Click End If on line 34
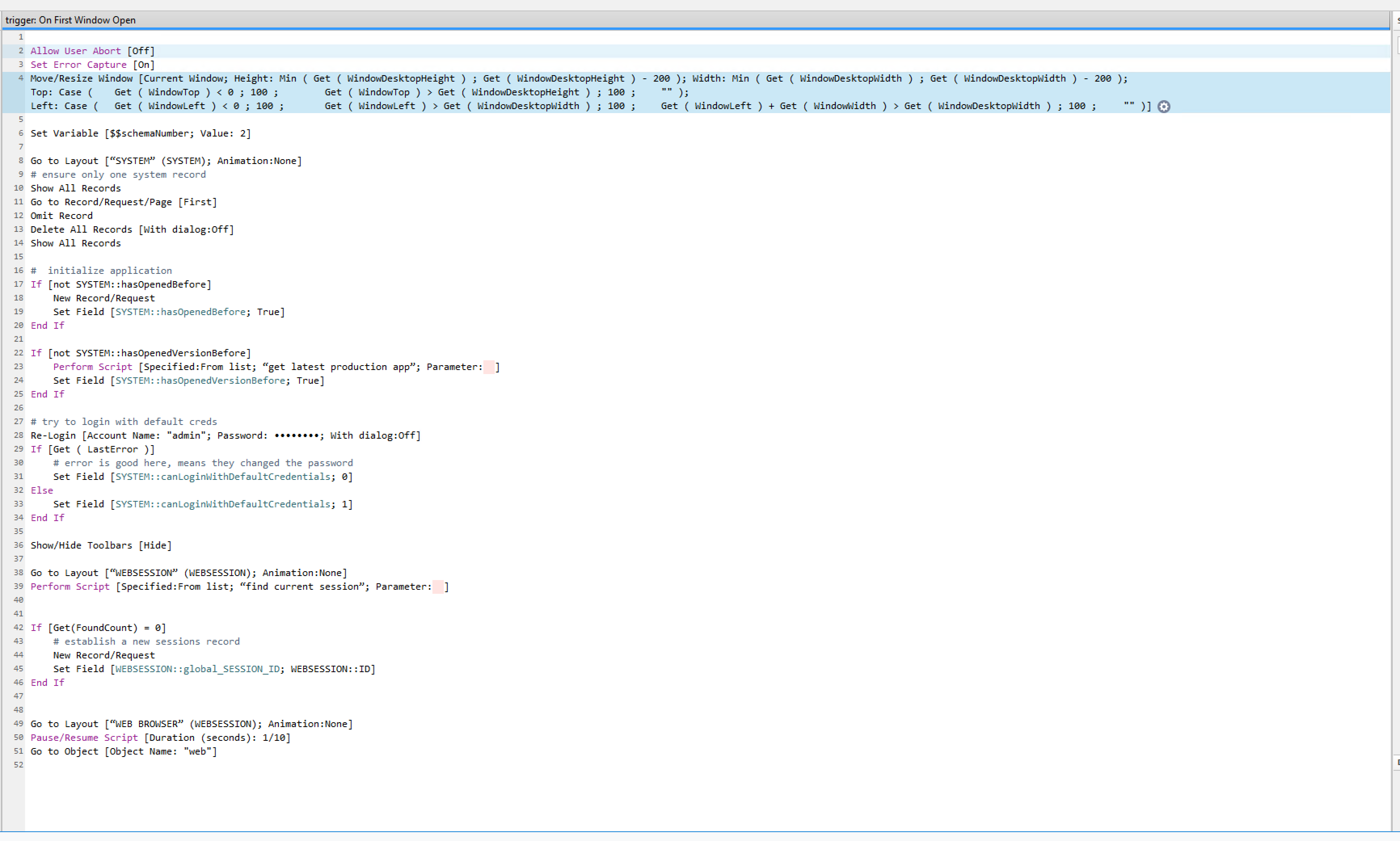This screenshot has width=1400, height=841. click(47, 518)
